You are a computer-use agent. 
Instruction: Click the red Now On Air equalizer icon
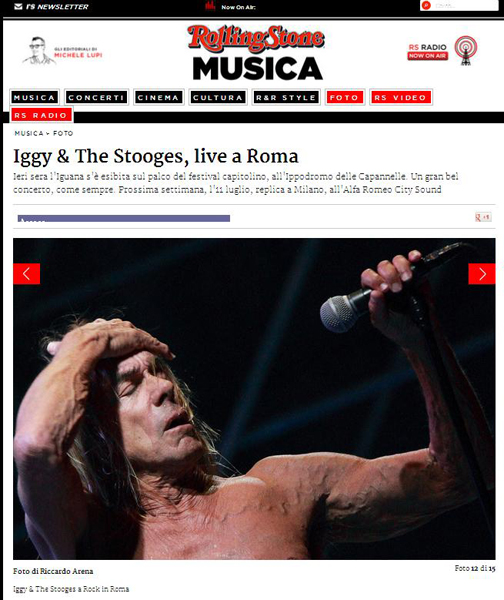click(210, 6)
